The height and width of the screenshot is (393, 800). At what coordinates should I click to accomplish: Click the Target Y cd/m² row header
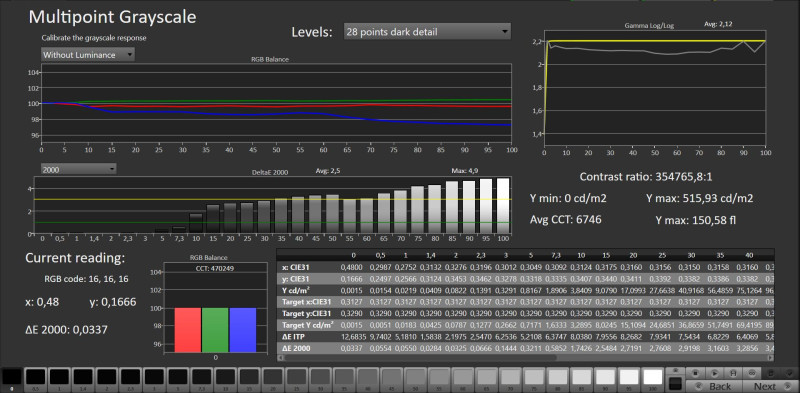pos(308,325)
